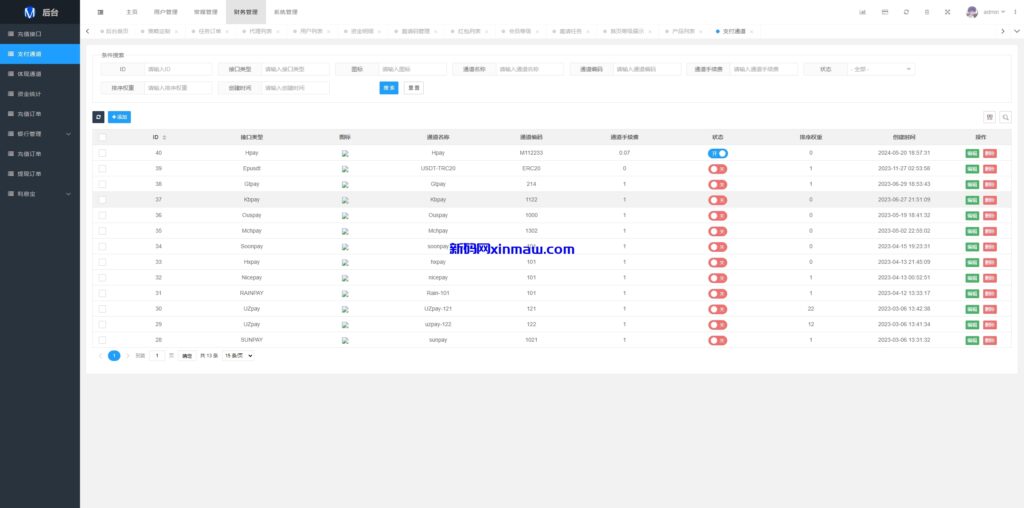Expand the 银行管理 sidebar menu
Image resolution: width=1024 pixels, height=508 pixels.
[x=40, y=133]
